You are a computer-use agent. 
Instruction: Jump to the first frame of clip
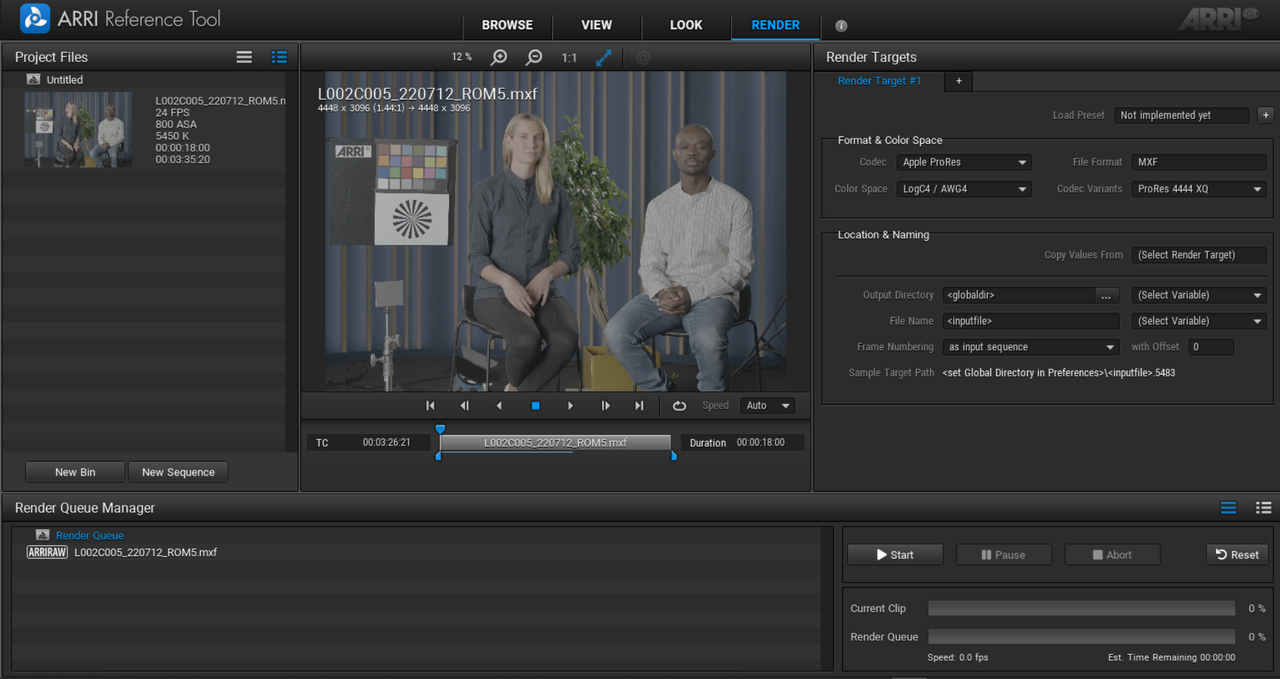point(430,406)
